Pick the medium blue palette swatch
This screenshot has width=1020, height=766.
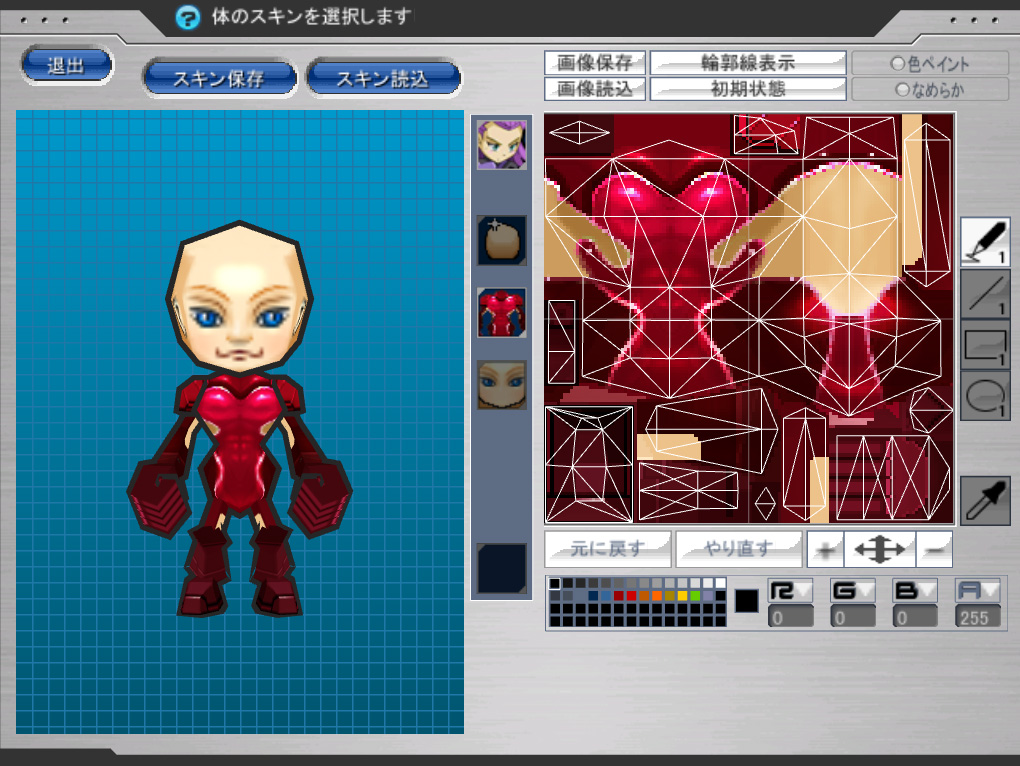(606, 596)
